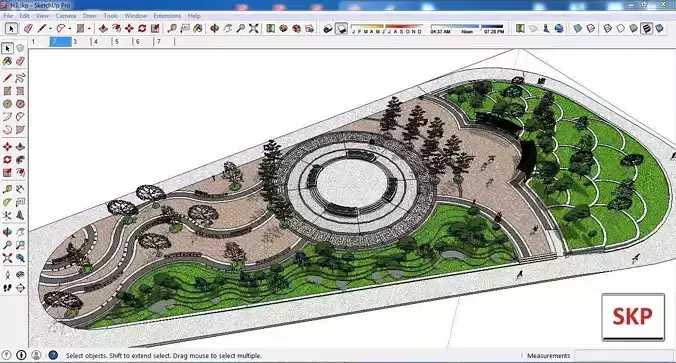Image resolution: width=676 pixels, height=363 pixels.
Task: Select the Pan hand tool in left toolbar
Action: [20, 232]
